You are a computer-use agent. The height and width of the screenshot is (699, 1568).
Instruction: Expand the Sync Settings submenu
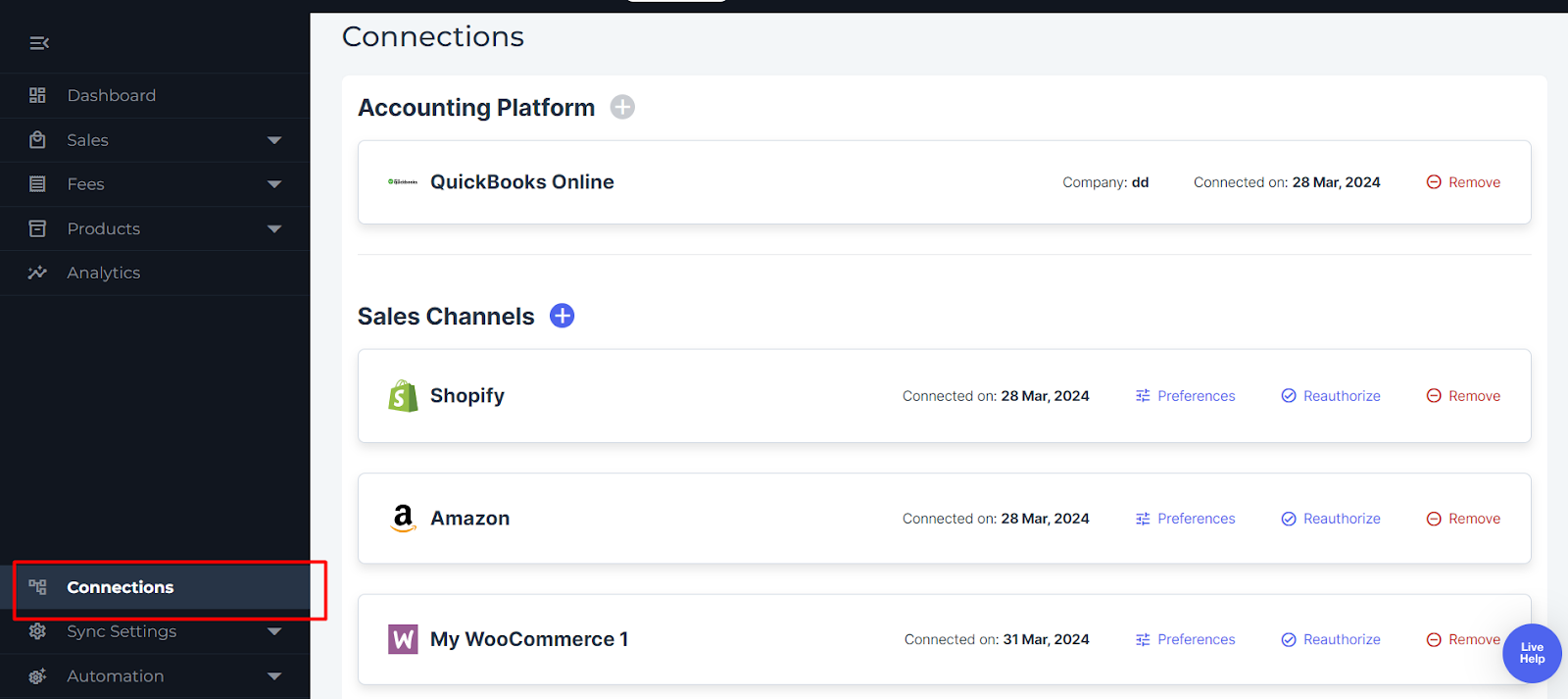[x=274, y=631]
